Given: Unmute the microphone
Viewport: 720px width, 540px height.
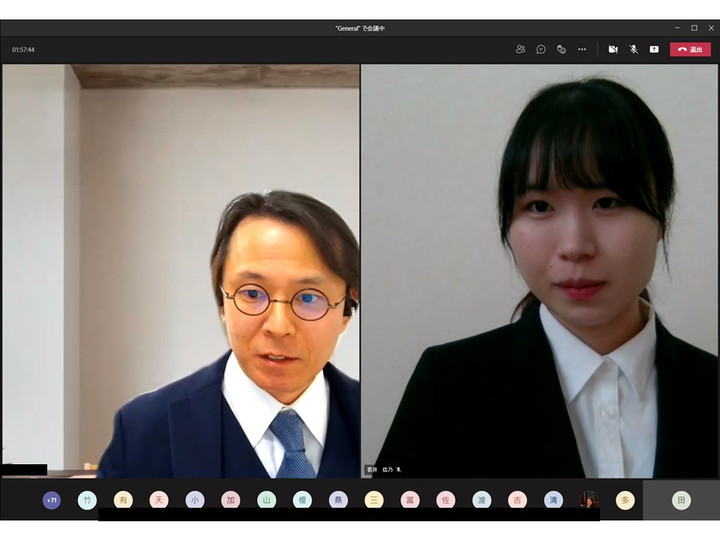Looking at the screenshot, I should (x=633, y=49).
